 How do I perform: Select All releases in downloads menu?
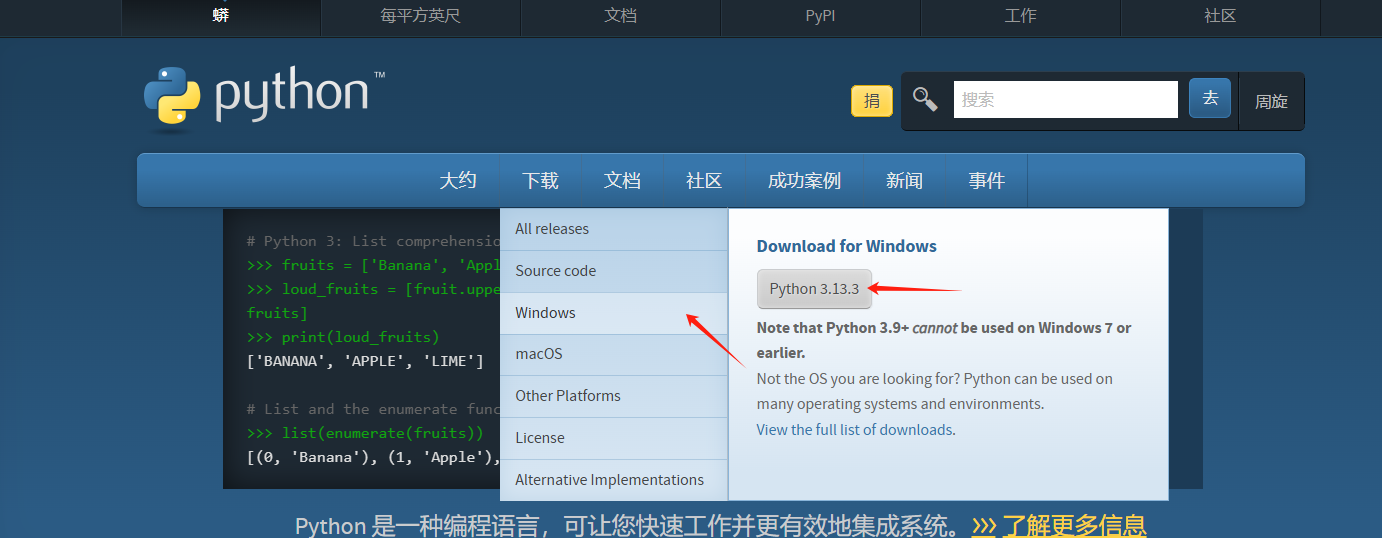pyautogui.click(x=614, y=229)
